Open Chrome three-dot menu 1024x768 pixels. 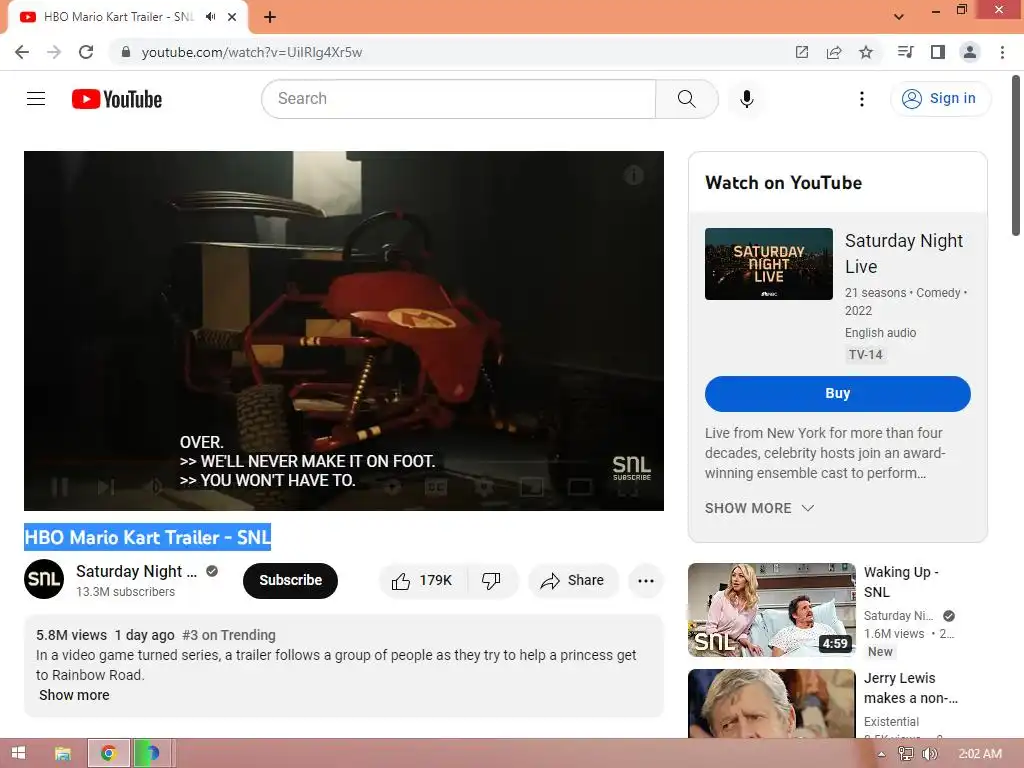tap(1002, 52)
